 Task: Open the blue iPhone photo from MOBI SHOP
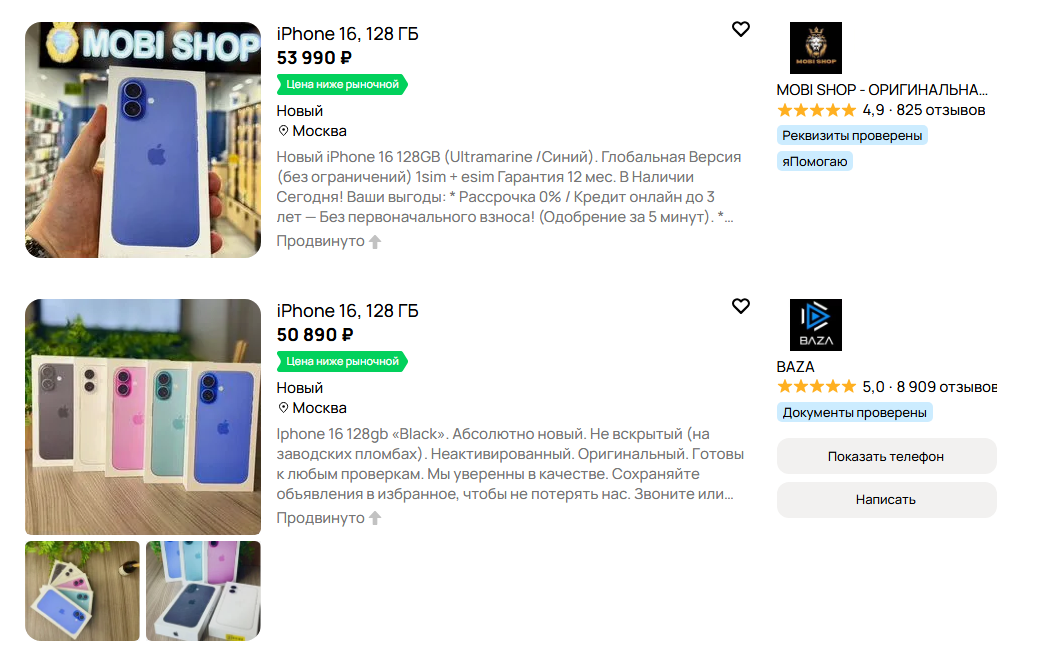point(143,140)
